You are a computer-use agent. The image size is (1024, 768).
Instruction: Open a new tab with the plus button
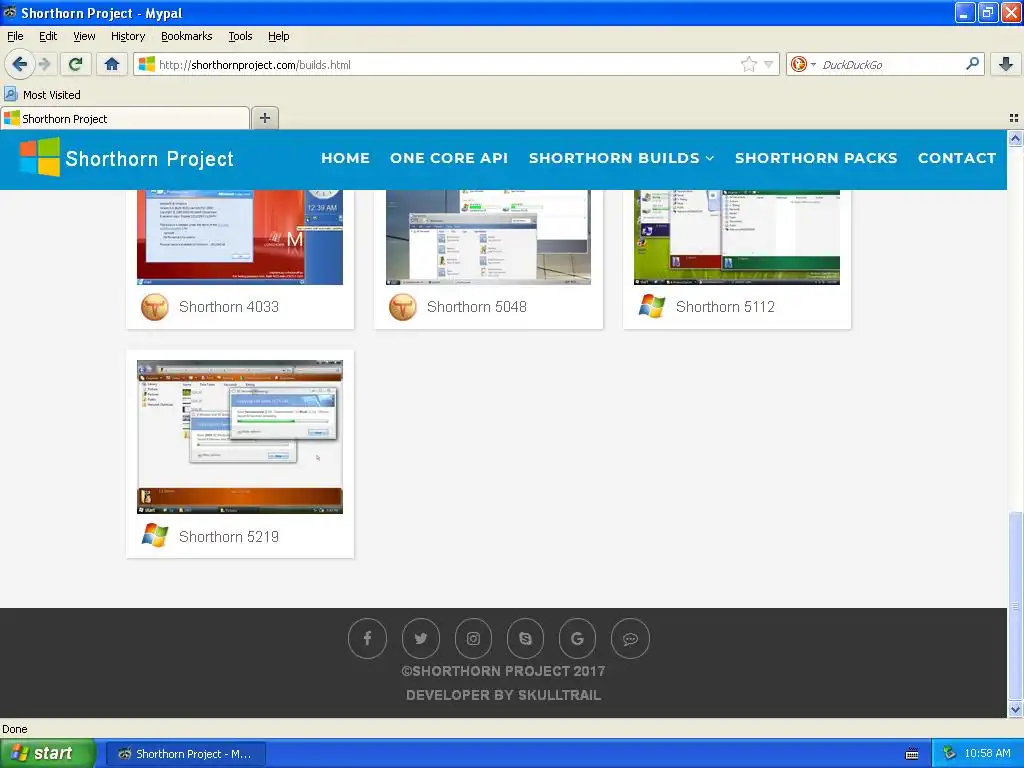(x=264, y=118)
